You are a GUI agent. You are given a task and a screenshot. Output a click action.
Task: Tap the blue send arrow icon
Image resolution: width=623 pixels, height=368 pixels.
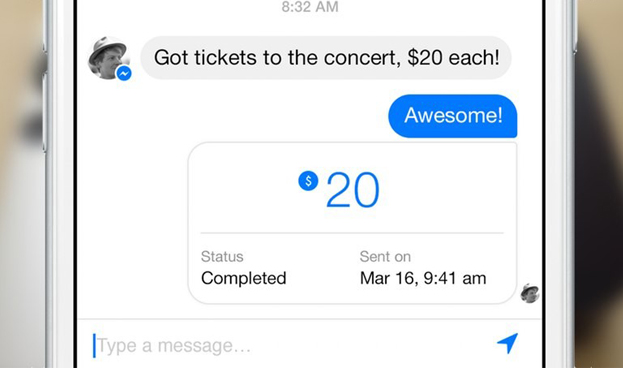508,343
